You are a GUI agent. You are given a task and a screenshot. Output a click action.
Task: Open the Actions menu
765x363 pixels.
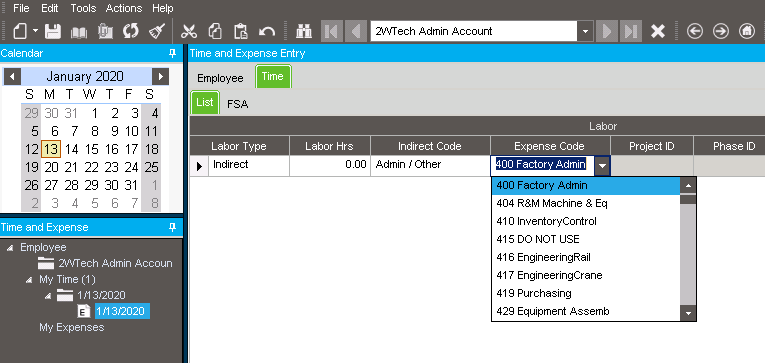tap(124, 8)
